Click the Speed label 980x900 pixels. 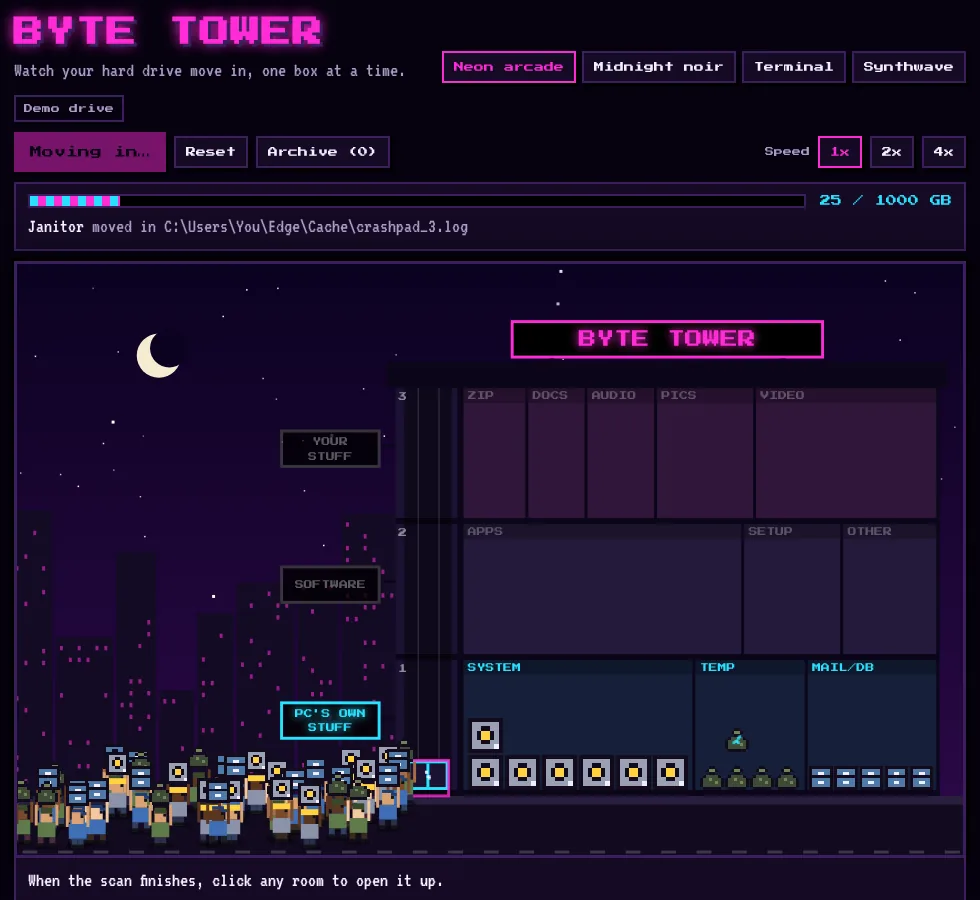[x=787, y=151]
